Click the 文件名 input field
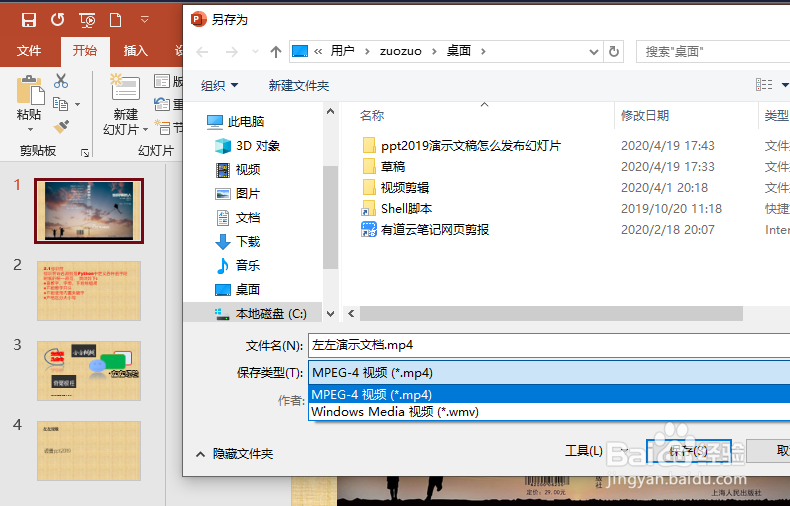The height and width of the screenshot is (506, 790). click(549, 345)
